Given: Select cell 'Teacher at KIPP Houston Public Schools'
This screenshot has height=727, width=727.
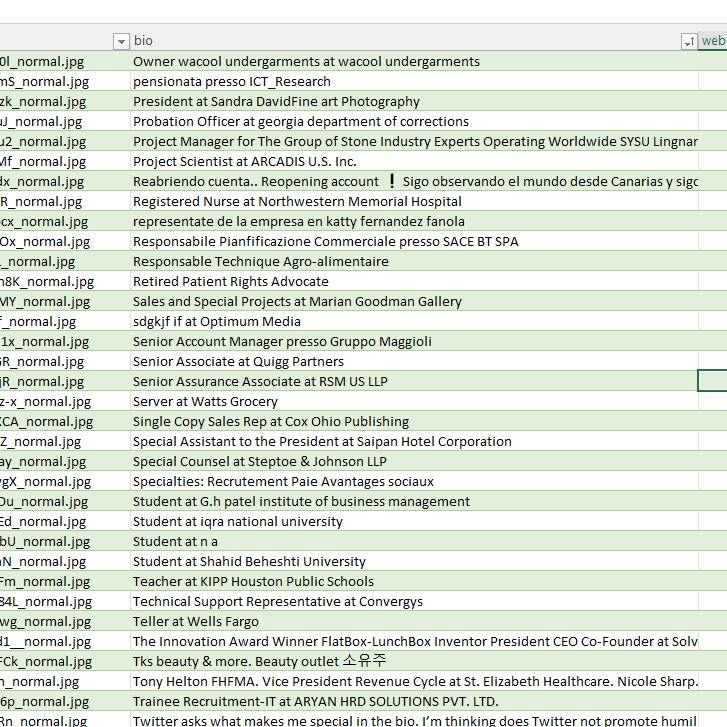Looking at the screenshot, I should tap(414, 581).
